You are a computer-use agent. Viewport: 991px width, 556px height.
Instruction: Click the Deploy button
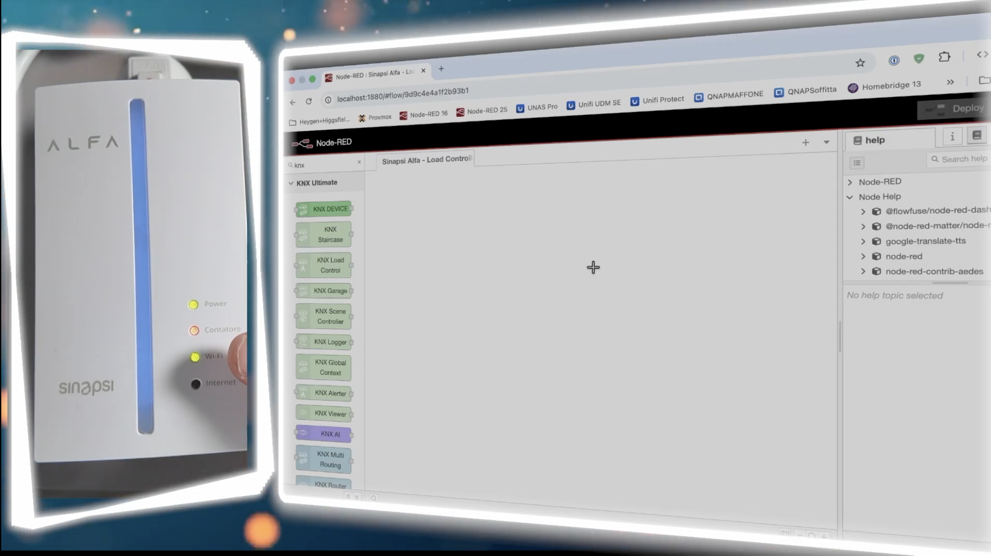point(954,109)
